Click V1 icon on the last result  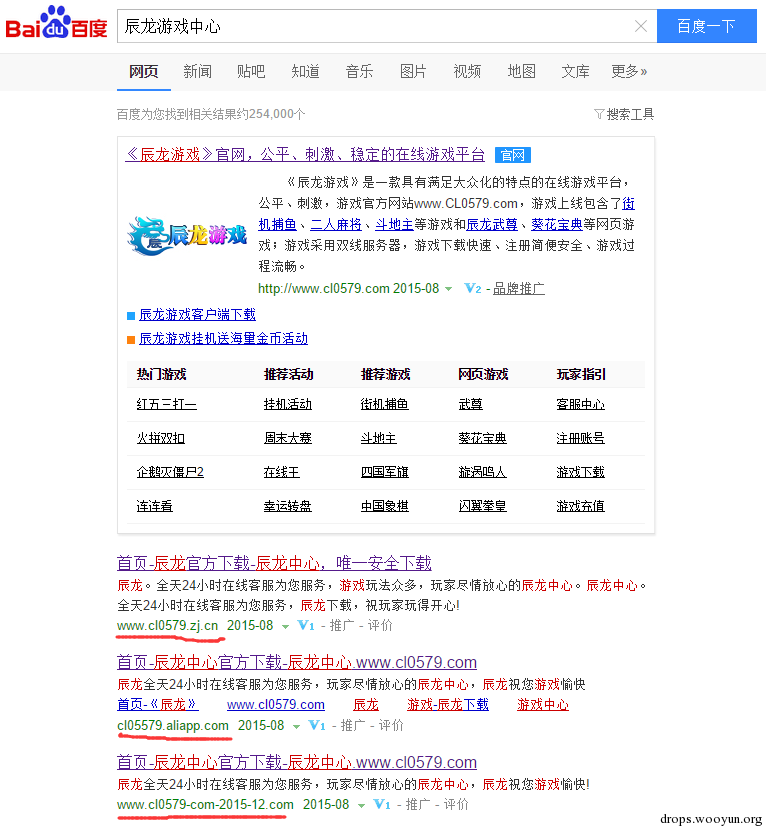pyautogui.click(x=382, y=804)
